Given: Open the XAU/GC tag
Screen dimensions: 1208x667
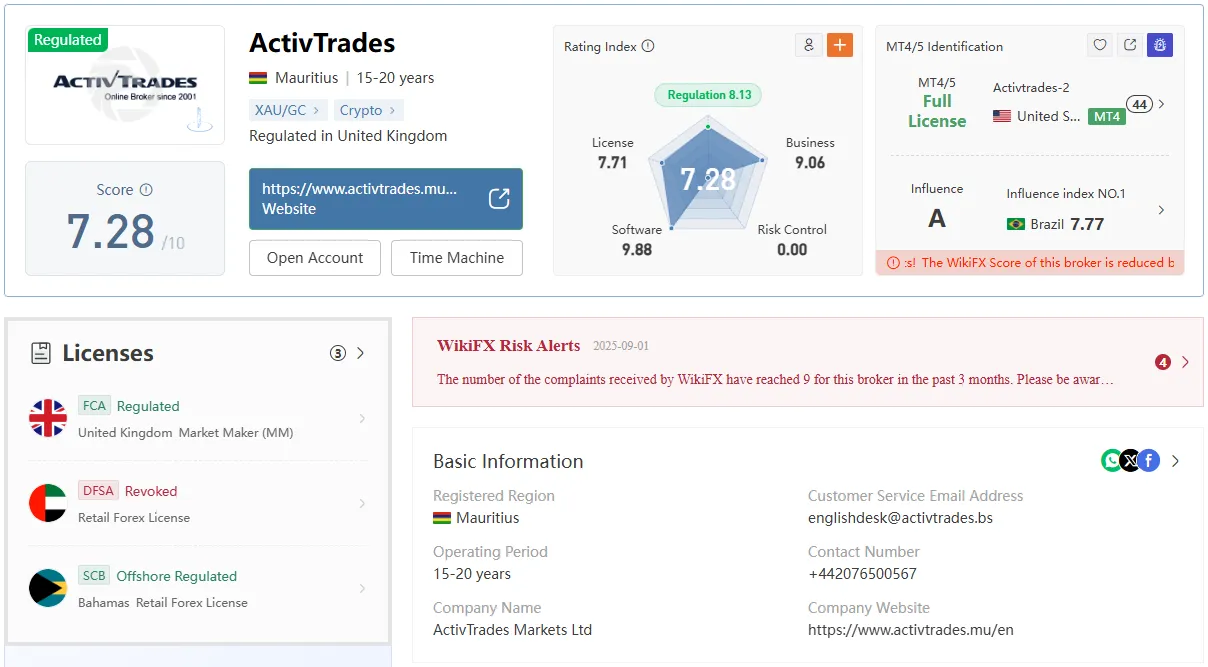Looking at the screenshot, I should (287, 110).
